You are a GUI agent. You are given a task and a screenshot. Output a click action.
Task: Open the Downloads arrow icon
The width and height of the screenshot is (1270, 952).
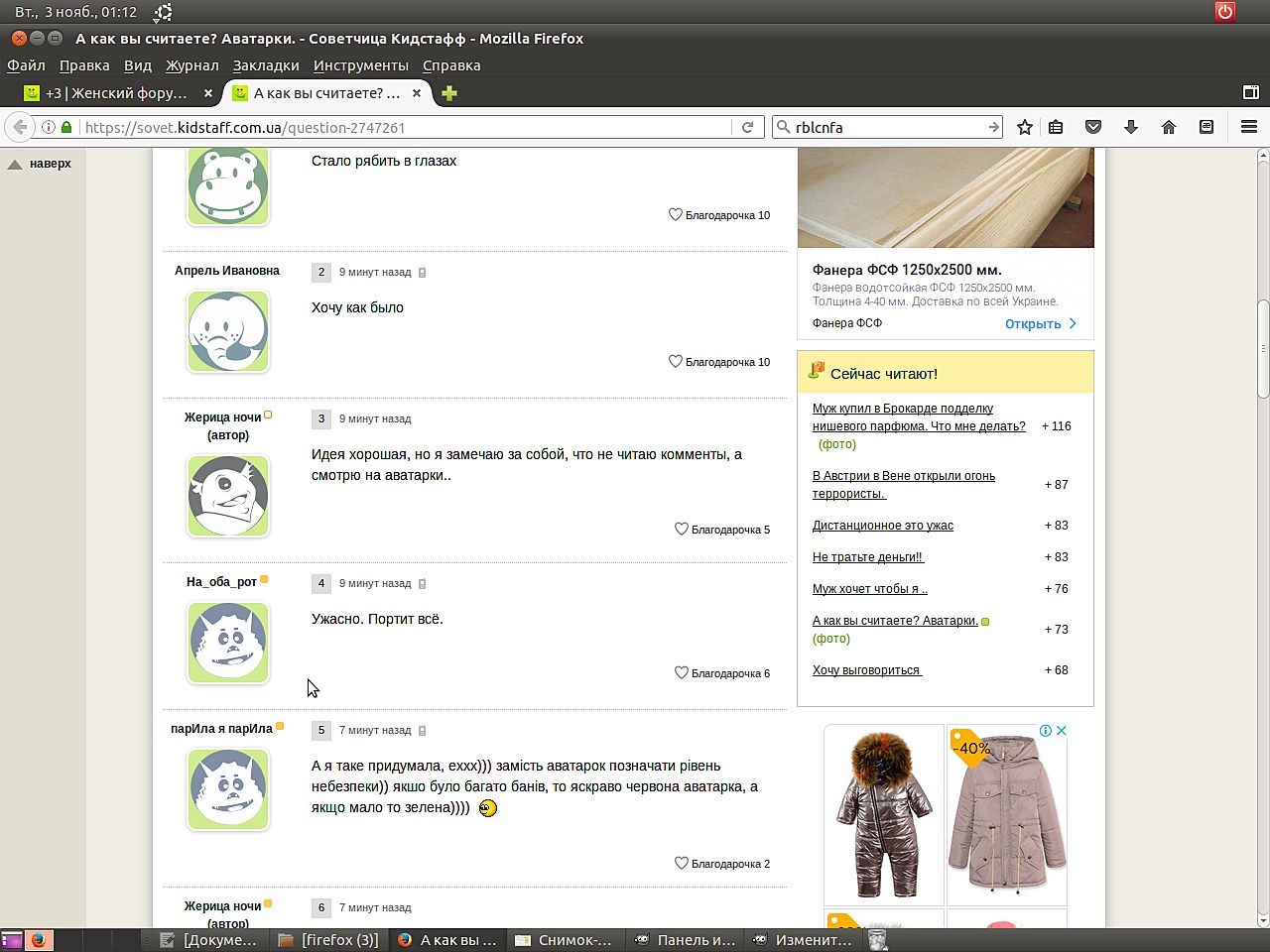(1130, 127)
